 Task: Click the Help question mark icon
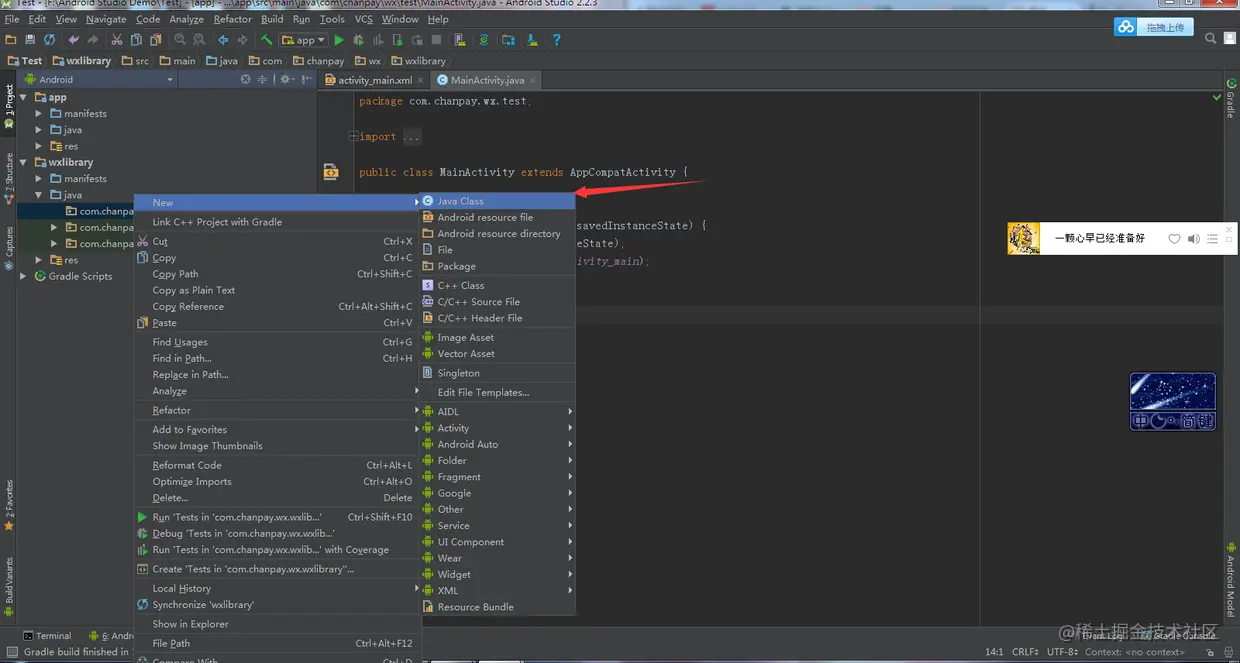tap(557, 40)
